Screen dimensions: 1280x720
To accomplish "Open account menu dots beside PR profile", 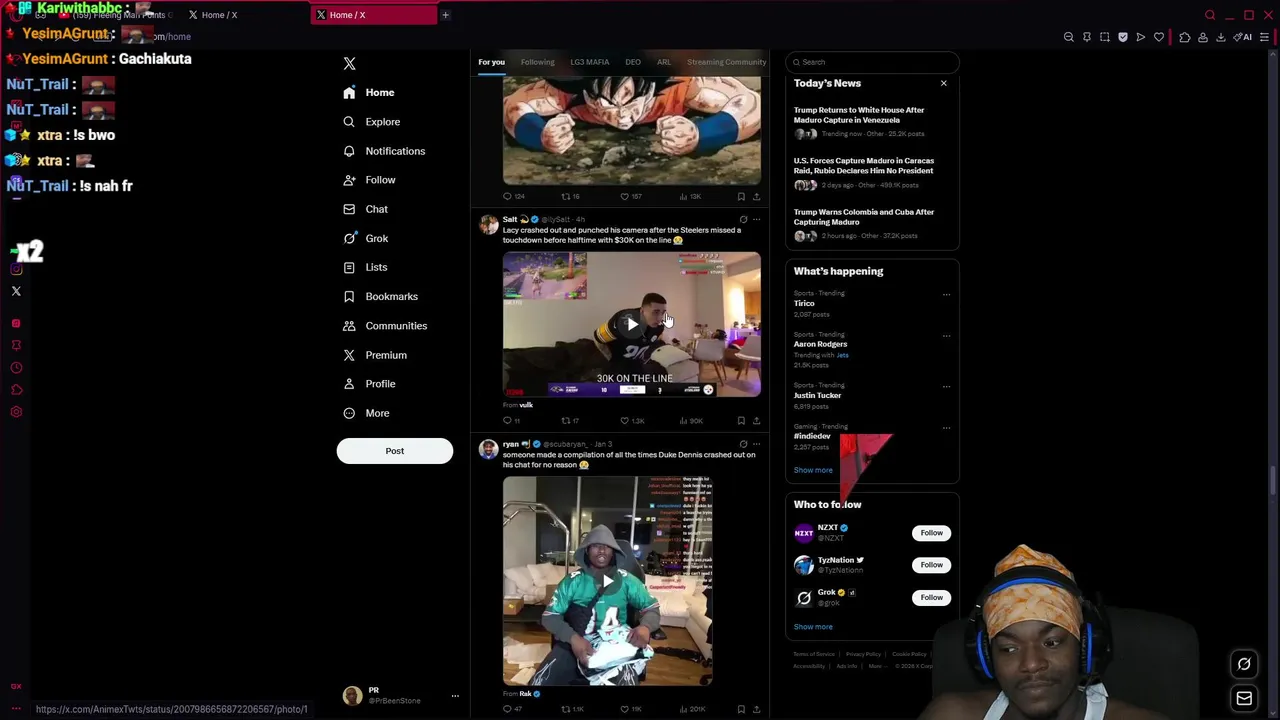I will (455, 696).
